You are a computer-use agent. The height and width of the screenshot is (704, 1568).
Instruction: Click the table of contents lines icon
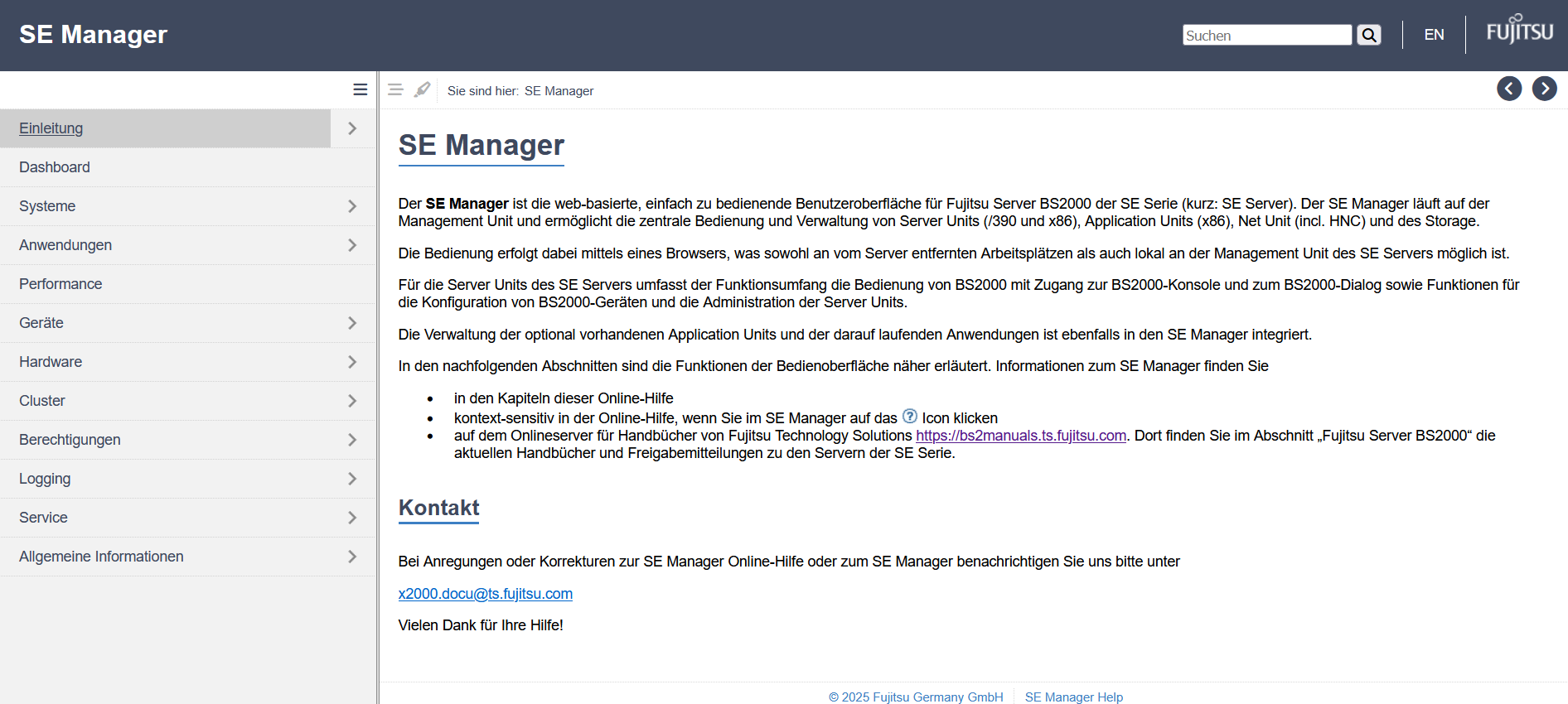click(x=395, y=89)
